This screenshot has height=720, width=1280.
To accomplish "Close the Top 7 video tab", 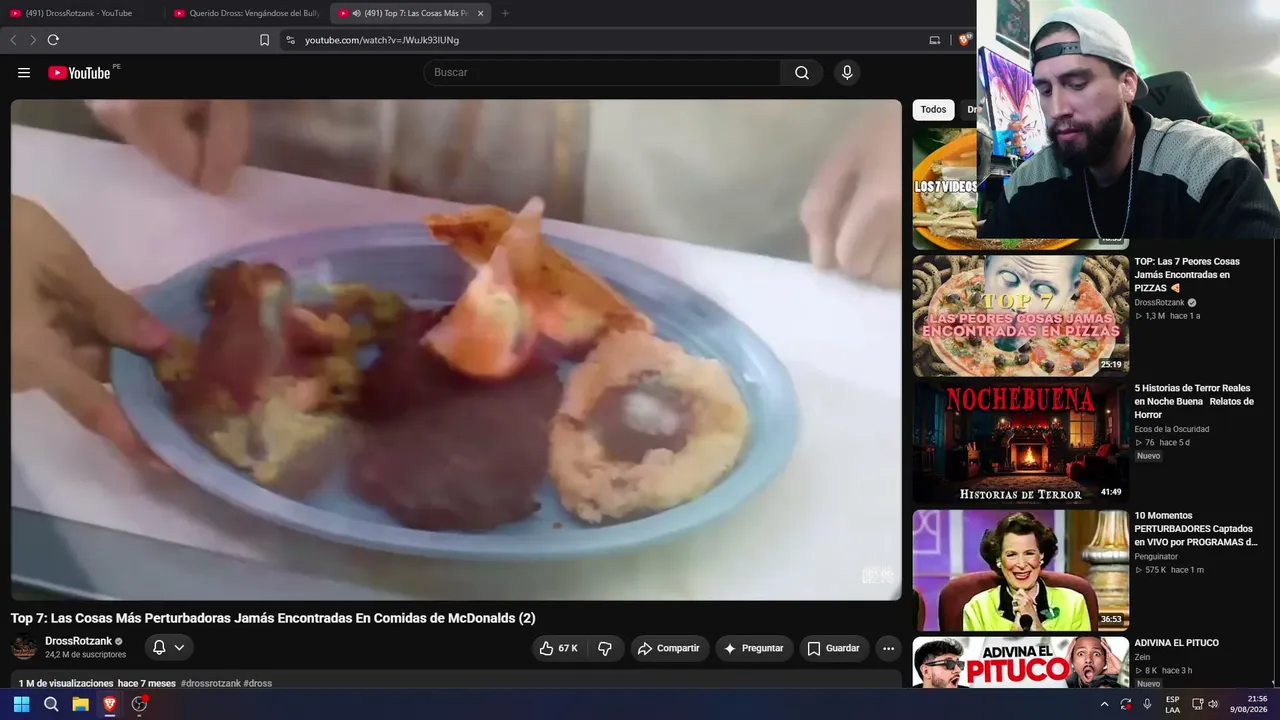I will pyautogui.click(x=480, y=13).
